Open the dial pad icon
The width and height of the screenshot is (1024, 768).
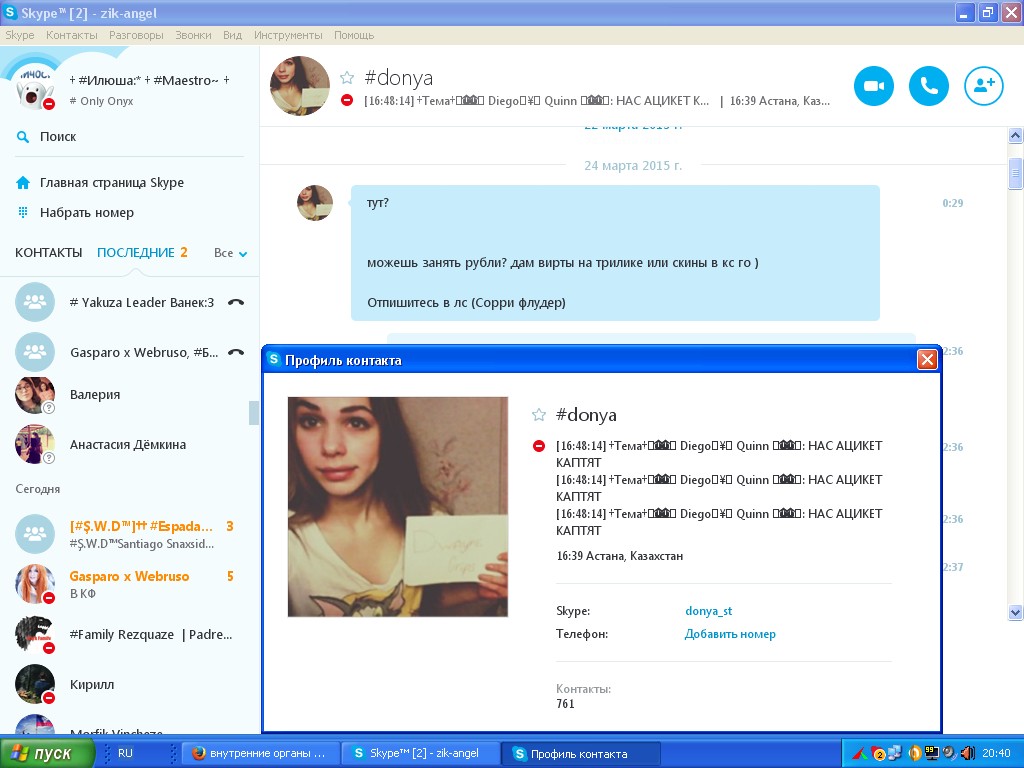click(x=23, y=213)
